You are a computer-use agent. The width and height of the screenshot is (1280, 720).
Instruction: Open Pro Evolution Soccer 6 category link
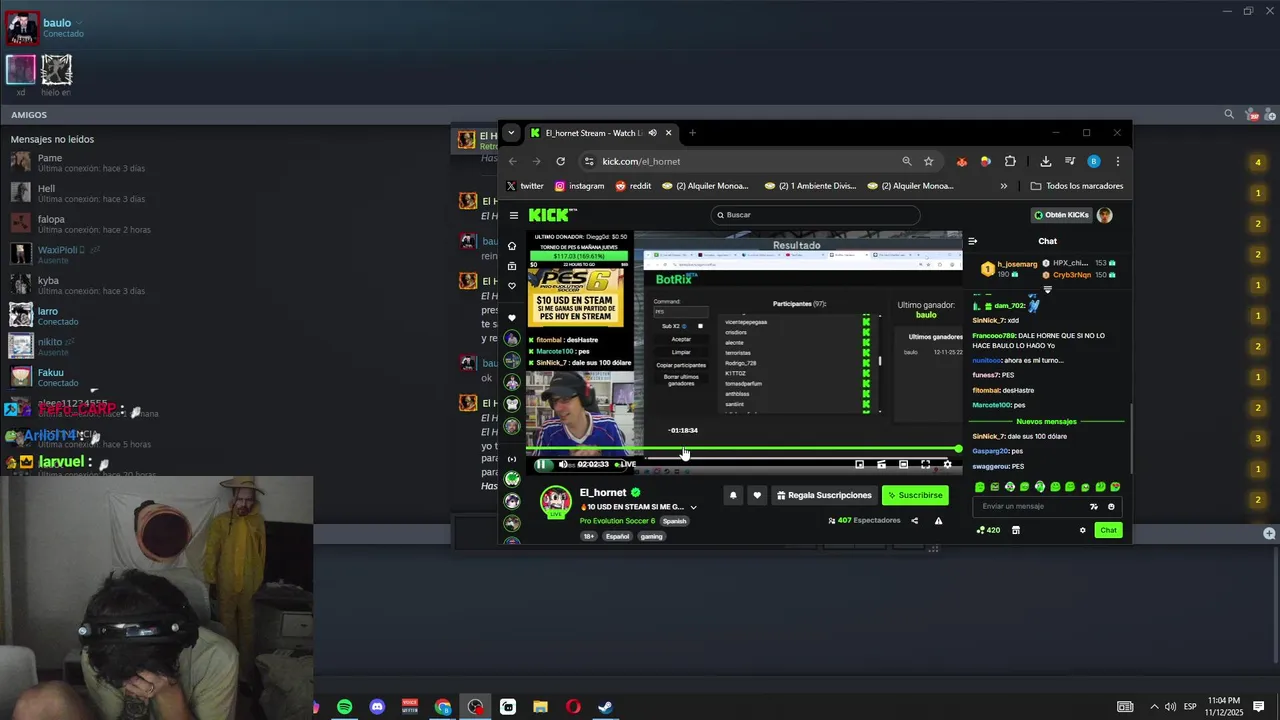click(x=617, y=521)
